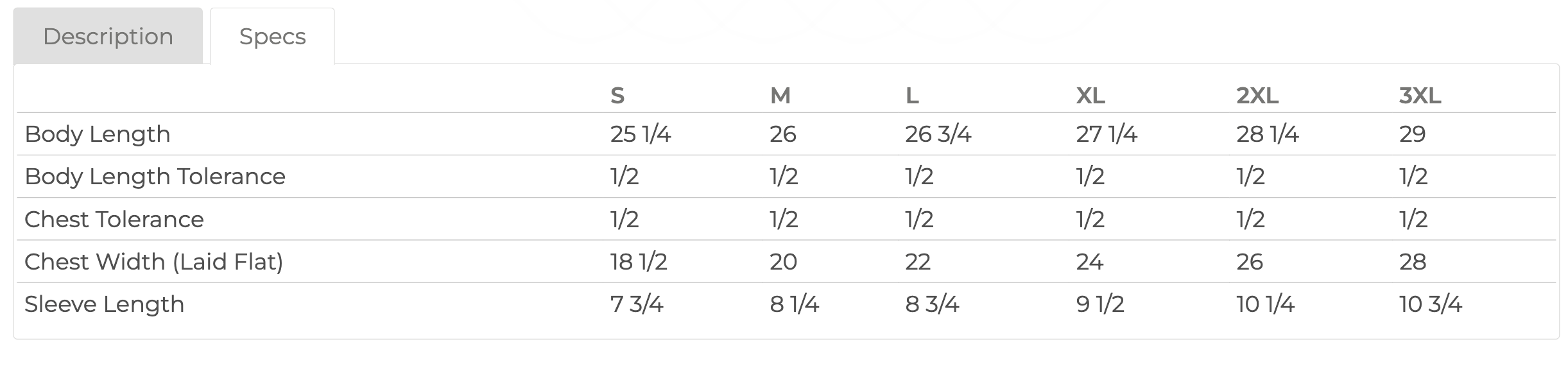Click the Chest Width (Laid Flat) label
Image resolution: width=1568 pixels, height=380 pixels.
(x=154, y=262)
